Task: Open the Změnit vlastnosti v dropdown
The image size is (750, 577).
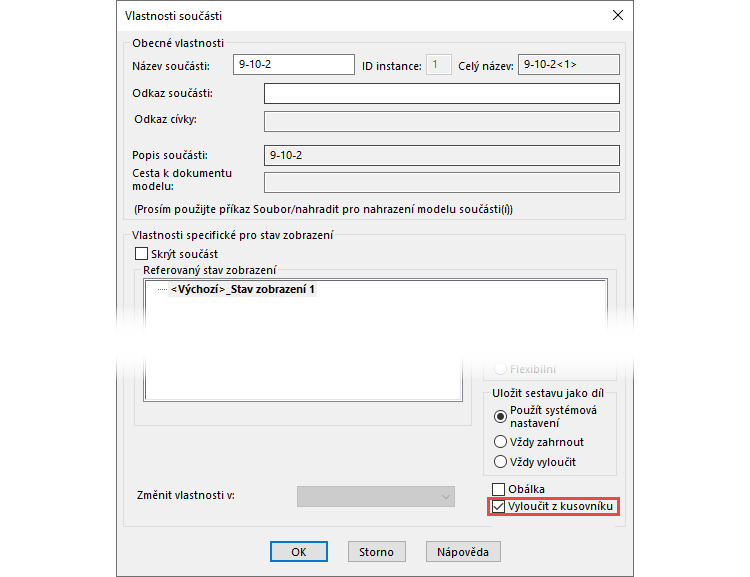Action: click(376, 497)
